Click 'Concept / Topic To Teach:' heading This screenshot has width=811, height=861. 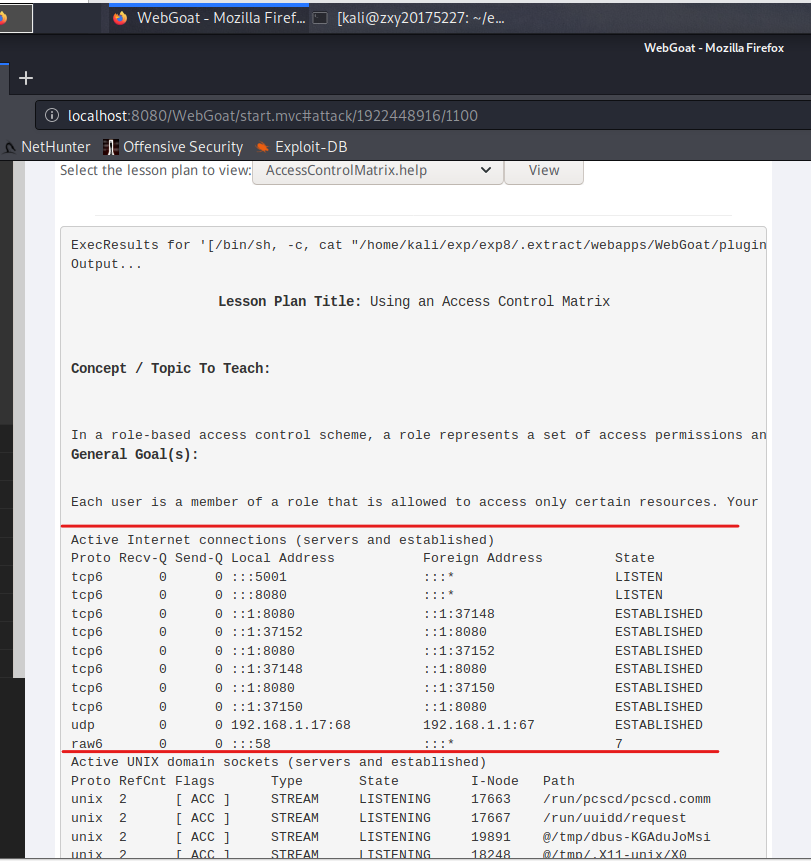(x=170, y=368)
